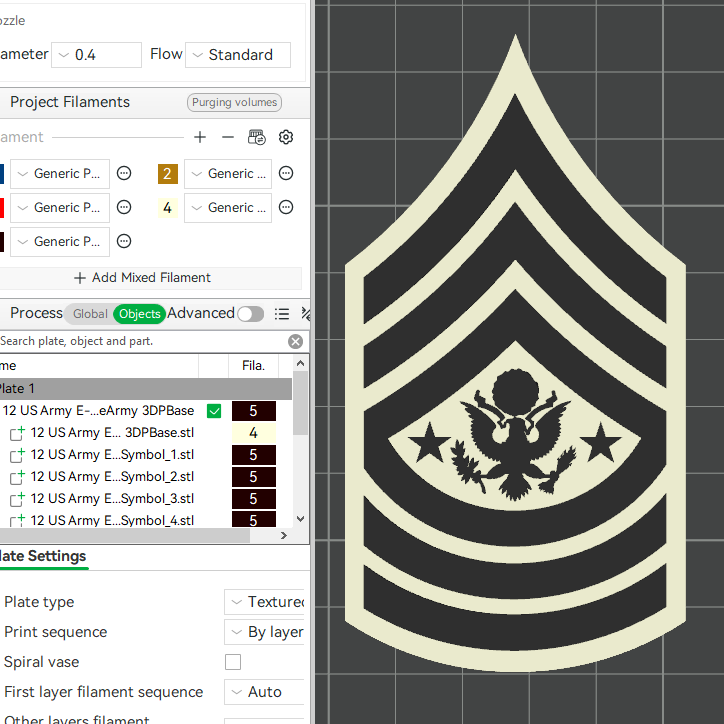The height and width of the screenshot is (724, 724).
Task: Select the Plate Settings tab
Action: coord(42,556)
